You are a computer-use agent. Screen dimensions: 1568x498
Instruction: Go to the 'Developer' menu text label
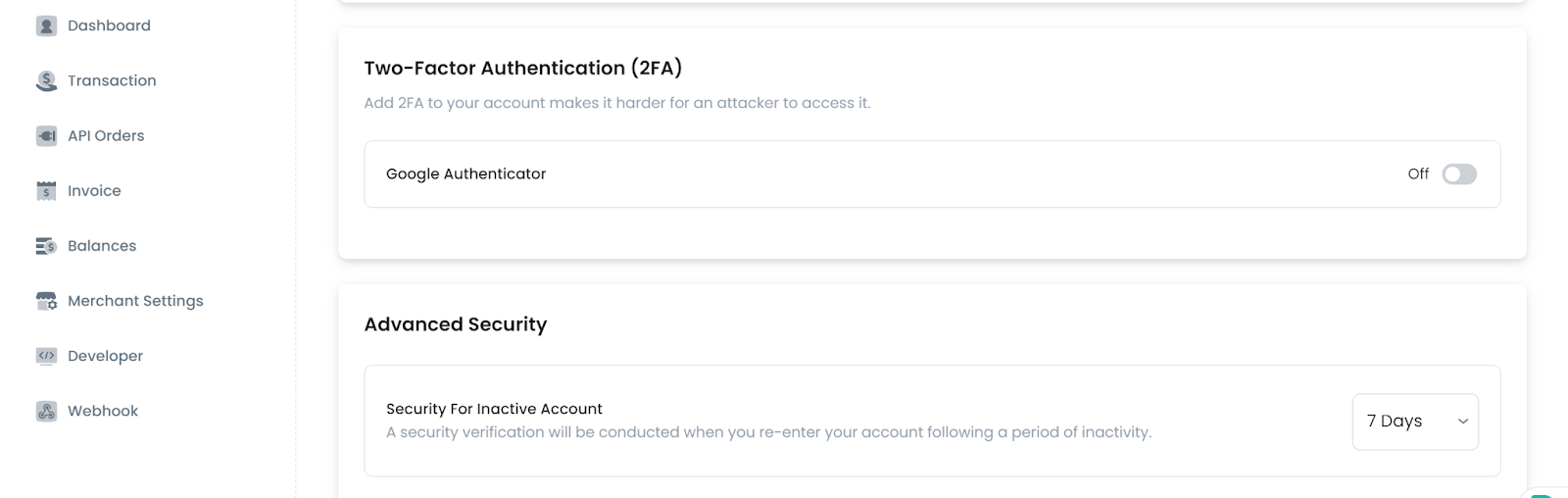105,356
